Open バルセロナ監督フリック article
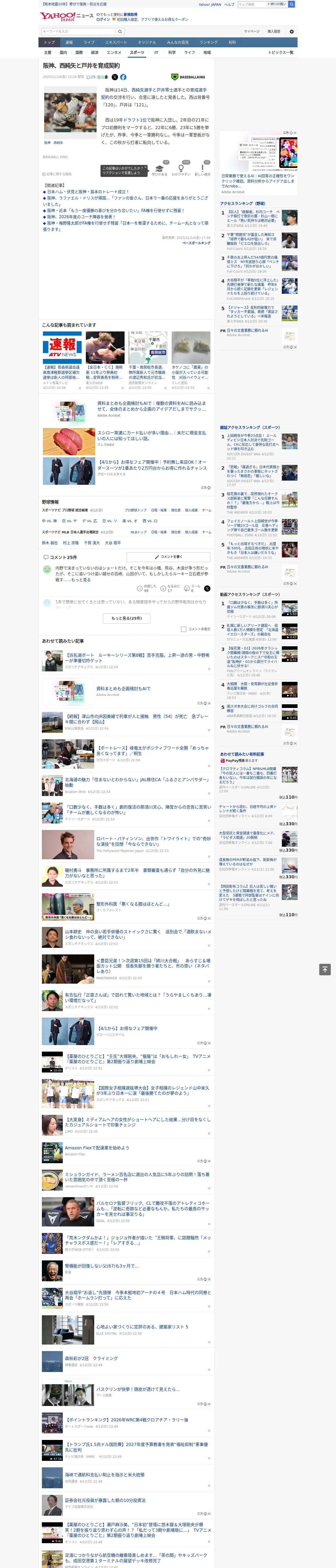This screenshot has width=336, height=1568. 153,1208
